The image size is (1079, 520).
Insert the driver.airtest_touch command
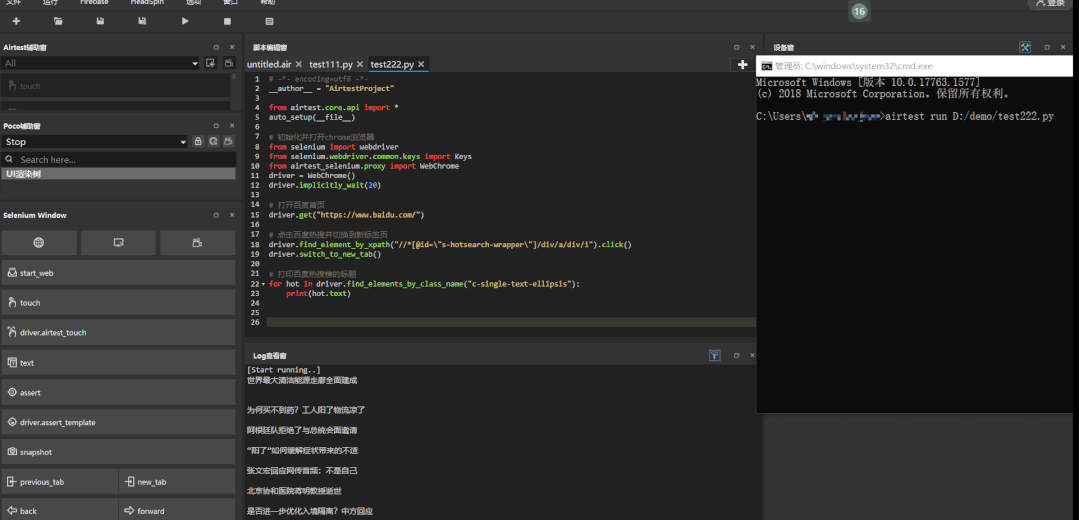pos(118,332)
